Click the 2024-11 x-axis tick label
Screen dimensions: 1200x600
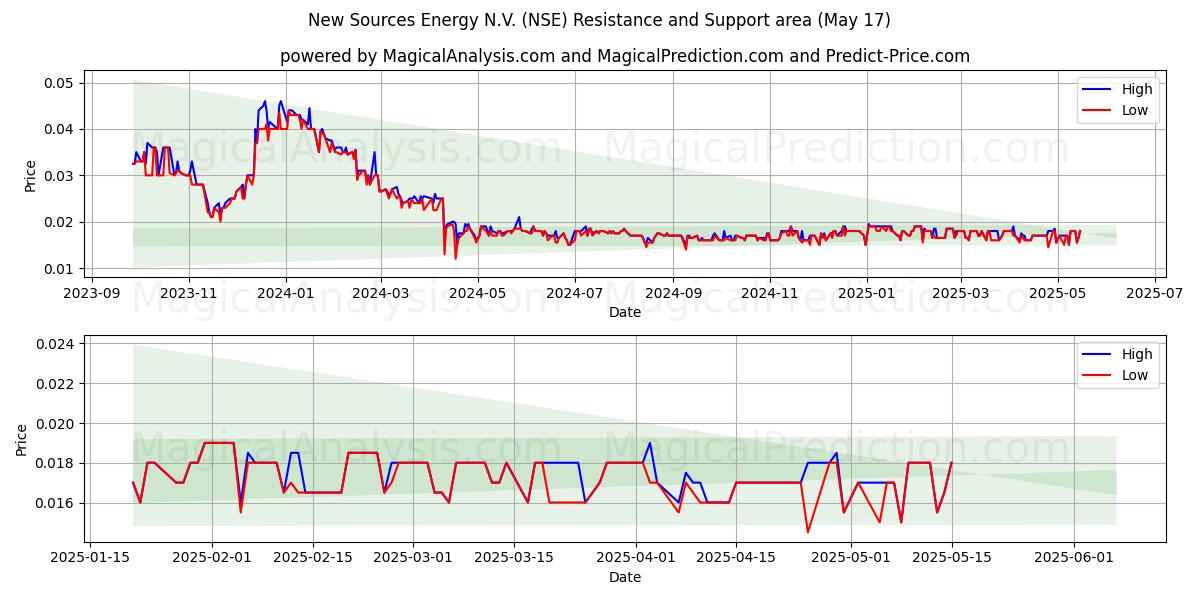tap(770, 293)
